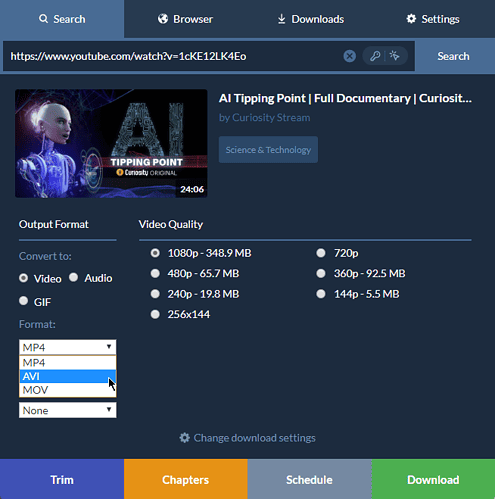Click the globe icon in the Browser tab
Viewport: 495px width, 499px height.
pyautogui.click(x=163, y=19)
